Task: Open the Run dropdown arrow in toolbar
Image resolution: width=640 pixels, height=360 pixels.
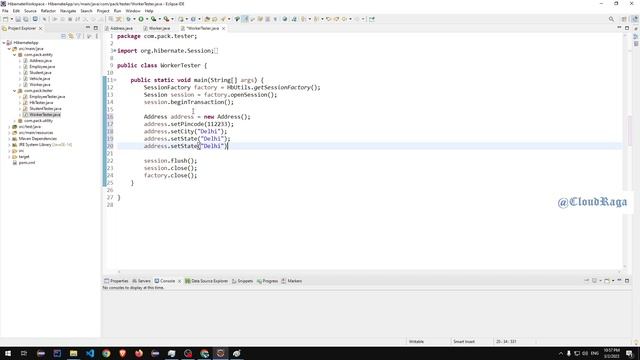Action: [147, 19]
